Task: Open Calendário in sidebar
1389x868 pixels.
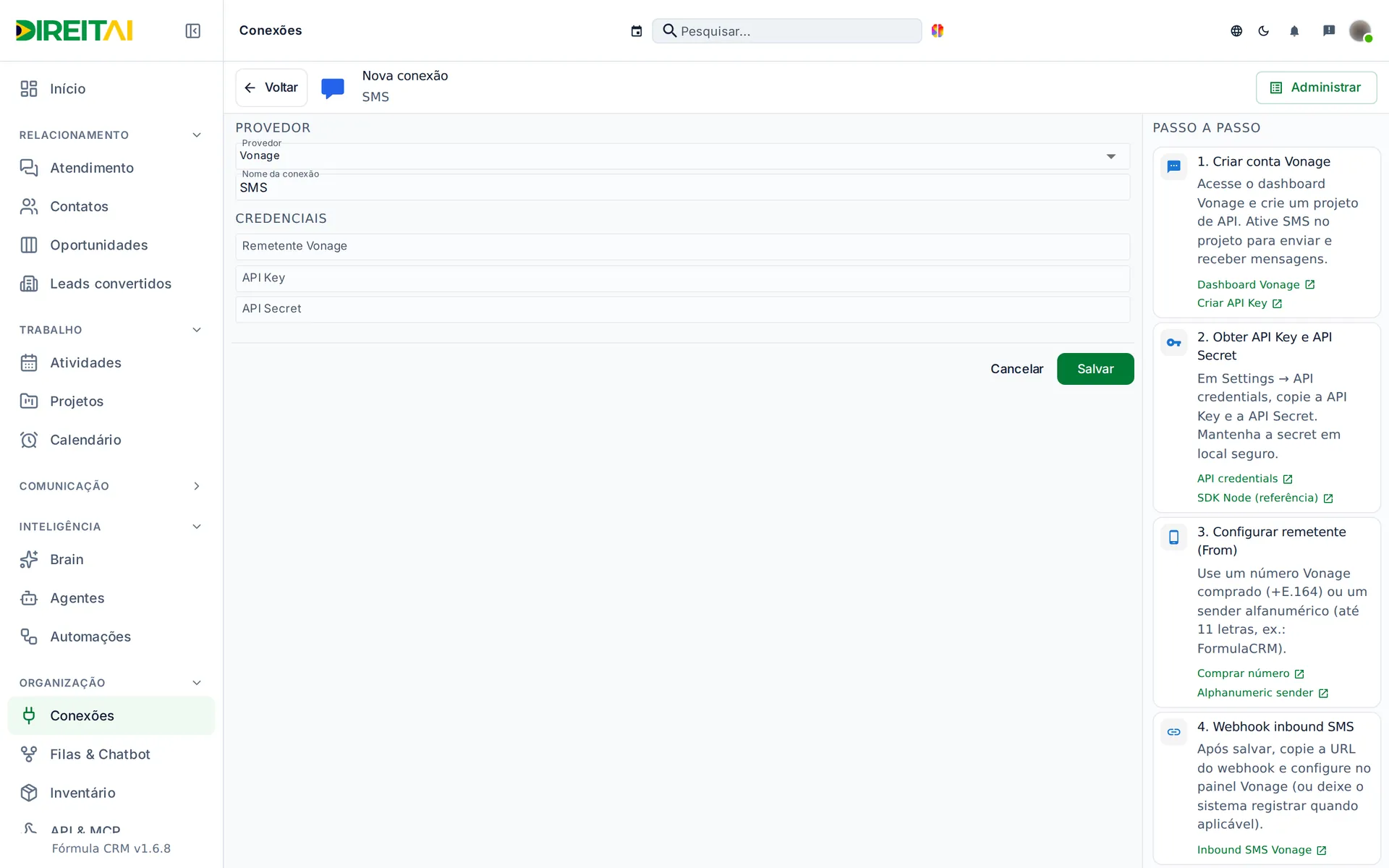Action: [x=111, y=440]
